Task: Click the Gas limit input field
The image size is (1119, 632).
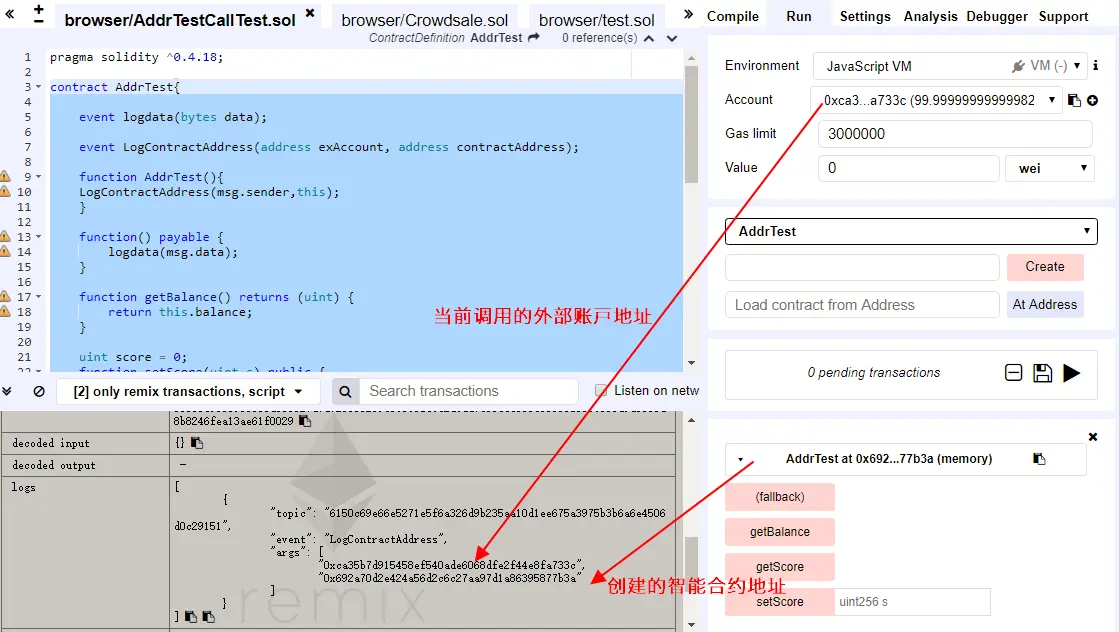Action: click(x=955, y=134)
